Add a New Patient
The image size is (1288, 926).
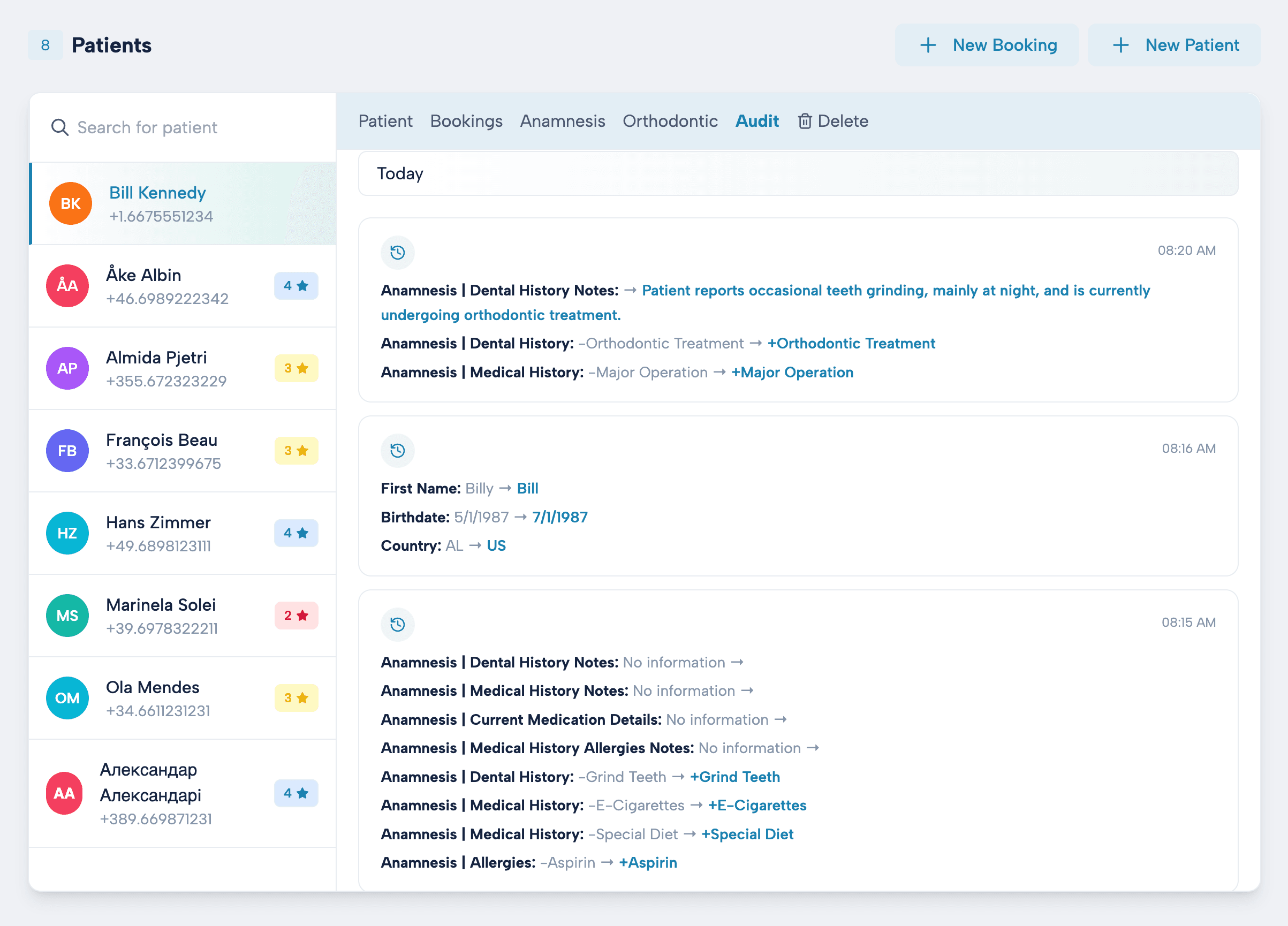[1175, 45]
